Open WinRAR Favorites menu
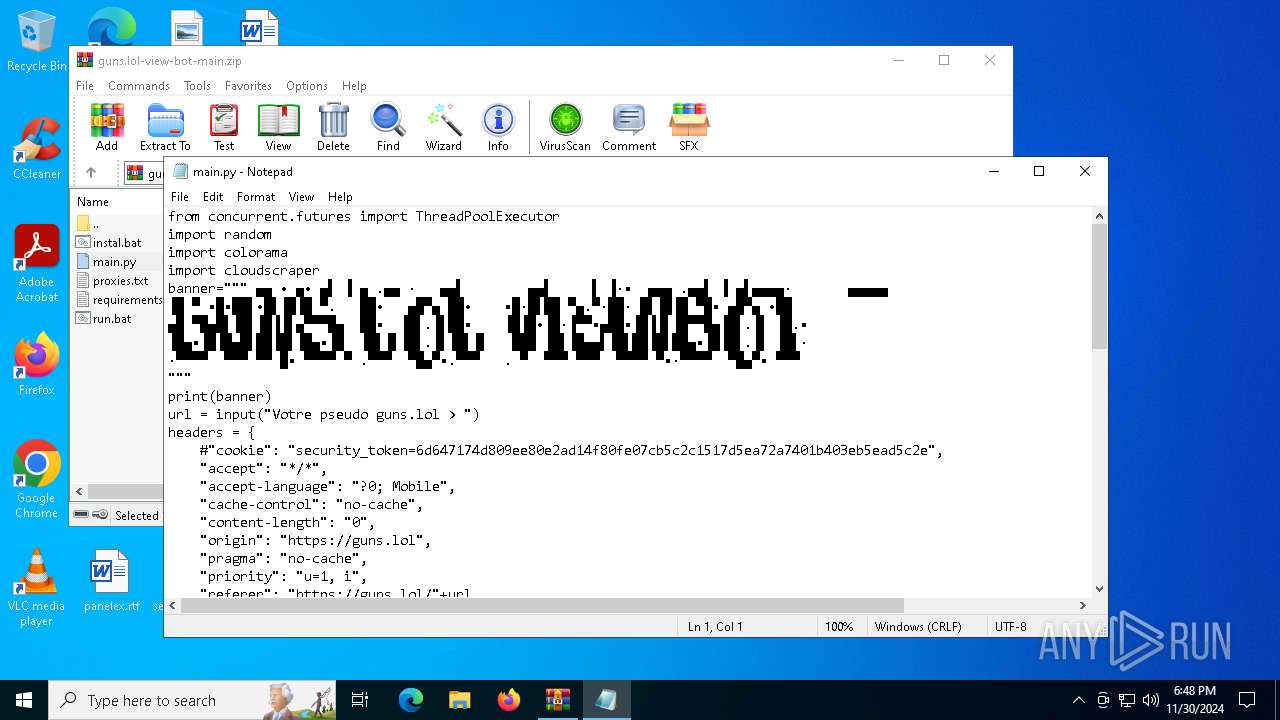Image resolution: width=1280 pixels, height=720 pixels. point(248,86)
